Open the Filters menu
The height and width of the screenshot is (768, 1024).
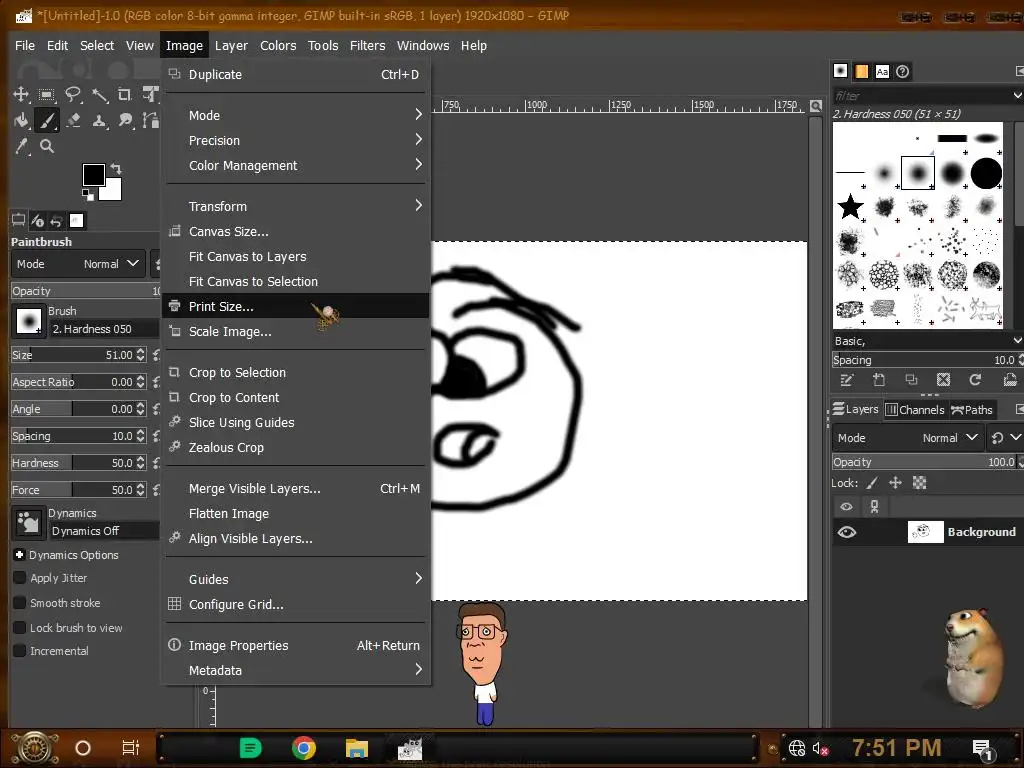click(367, 46)
